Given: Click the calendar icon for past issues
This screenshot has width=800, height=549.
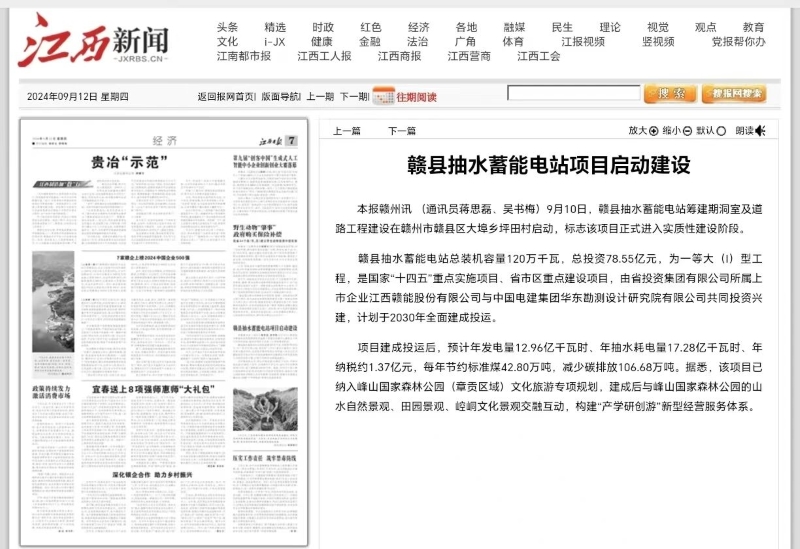Looking at the screenshot, I should point(383,96).
